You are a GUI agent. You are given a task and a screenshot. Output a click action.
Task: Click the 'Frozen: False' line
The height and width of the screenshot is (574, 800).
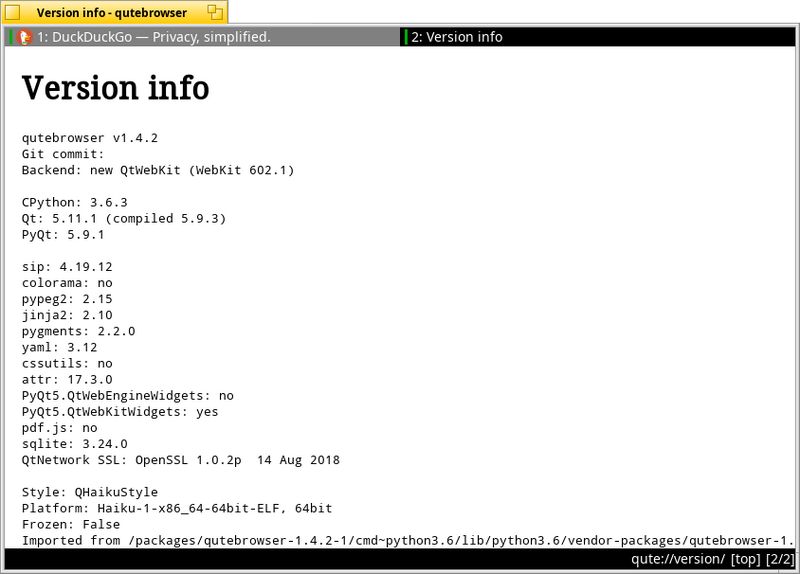pyautogui.click(x=71, y=525)
